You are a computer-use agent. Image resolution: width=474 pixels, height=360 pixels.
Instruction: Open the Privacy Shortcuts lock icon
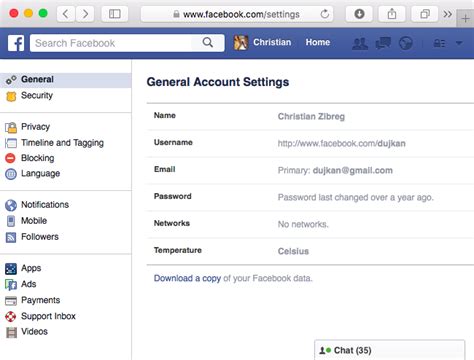click(x=439, y=43)
